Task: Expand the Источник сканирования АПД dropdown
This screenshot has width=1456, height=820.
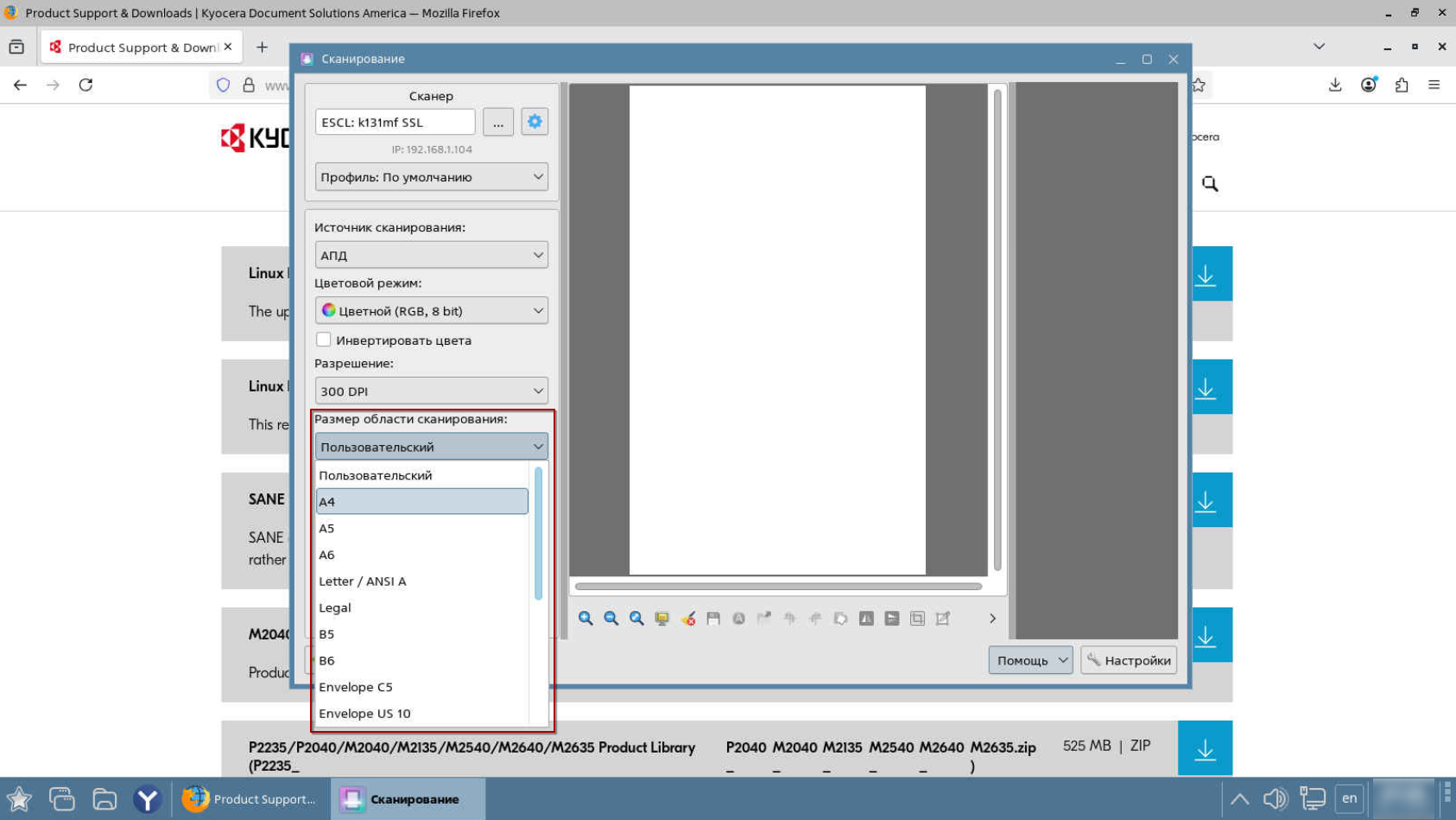Action: pos(431,255)
